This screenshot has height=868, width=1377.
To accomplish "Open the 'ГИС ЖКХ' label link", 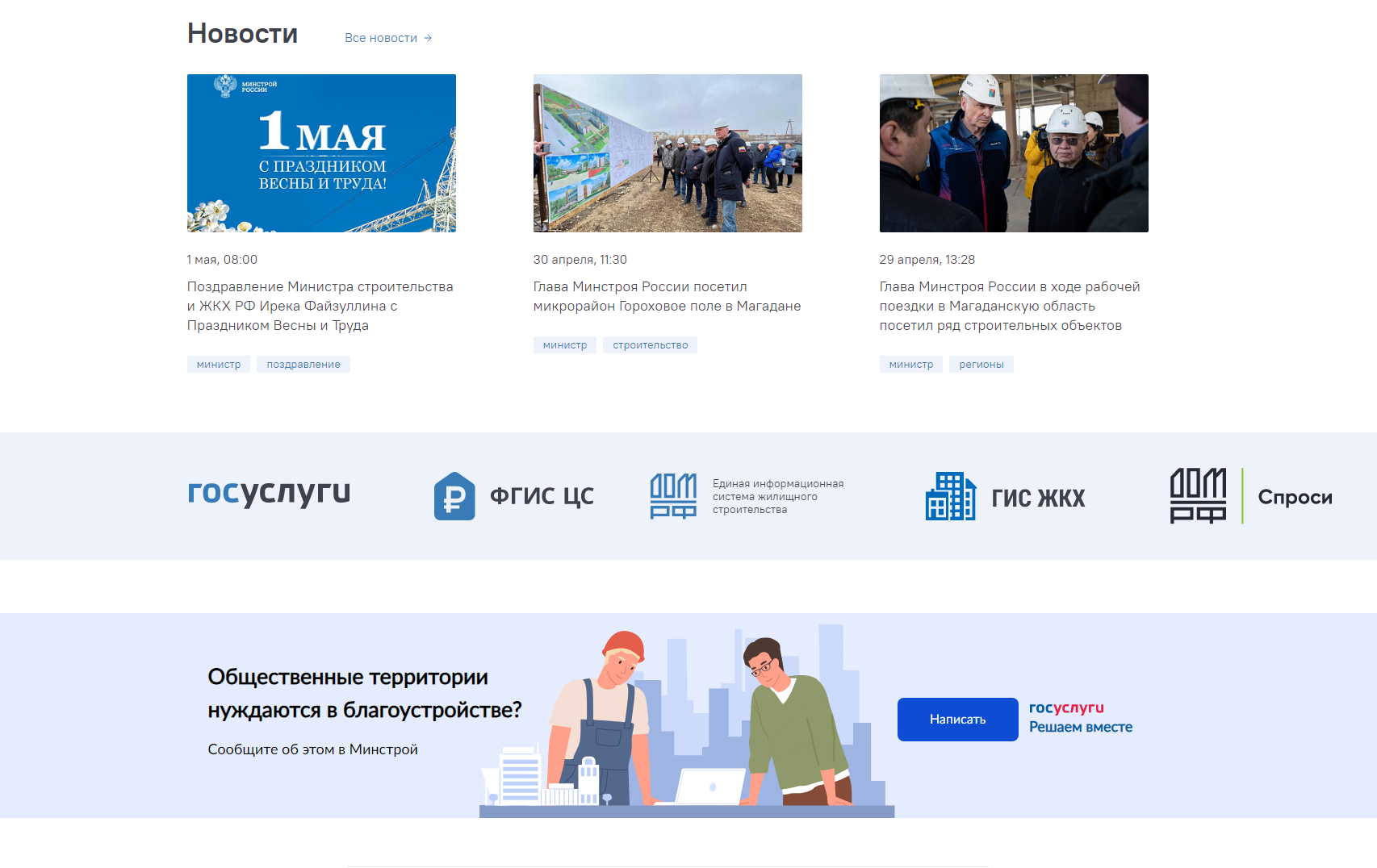I will click(1038, 499).
